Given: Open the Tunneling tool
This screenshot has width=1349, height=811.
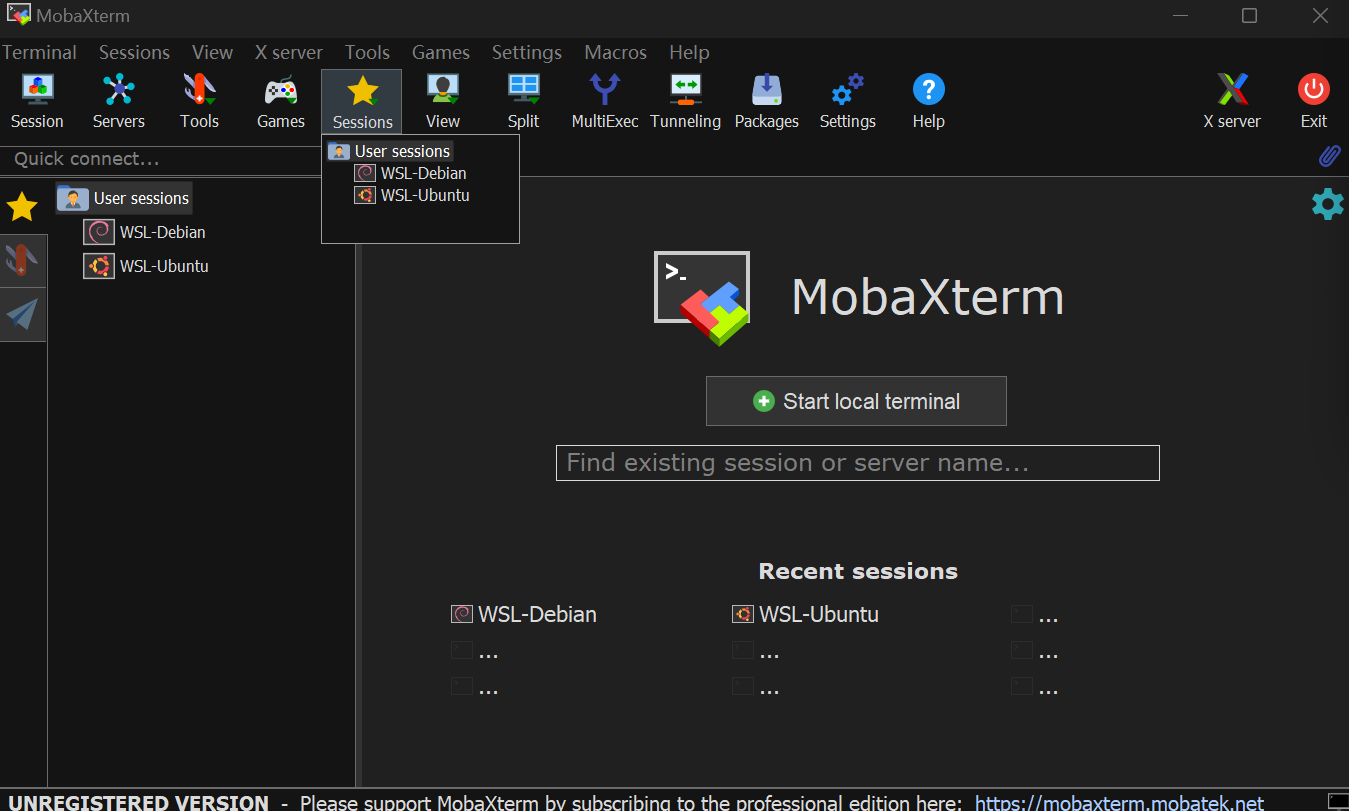Looking at the screenshot, I should 685,100.
